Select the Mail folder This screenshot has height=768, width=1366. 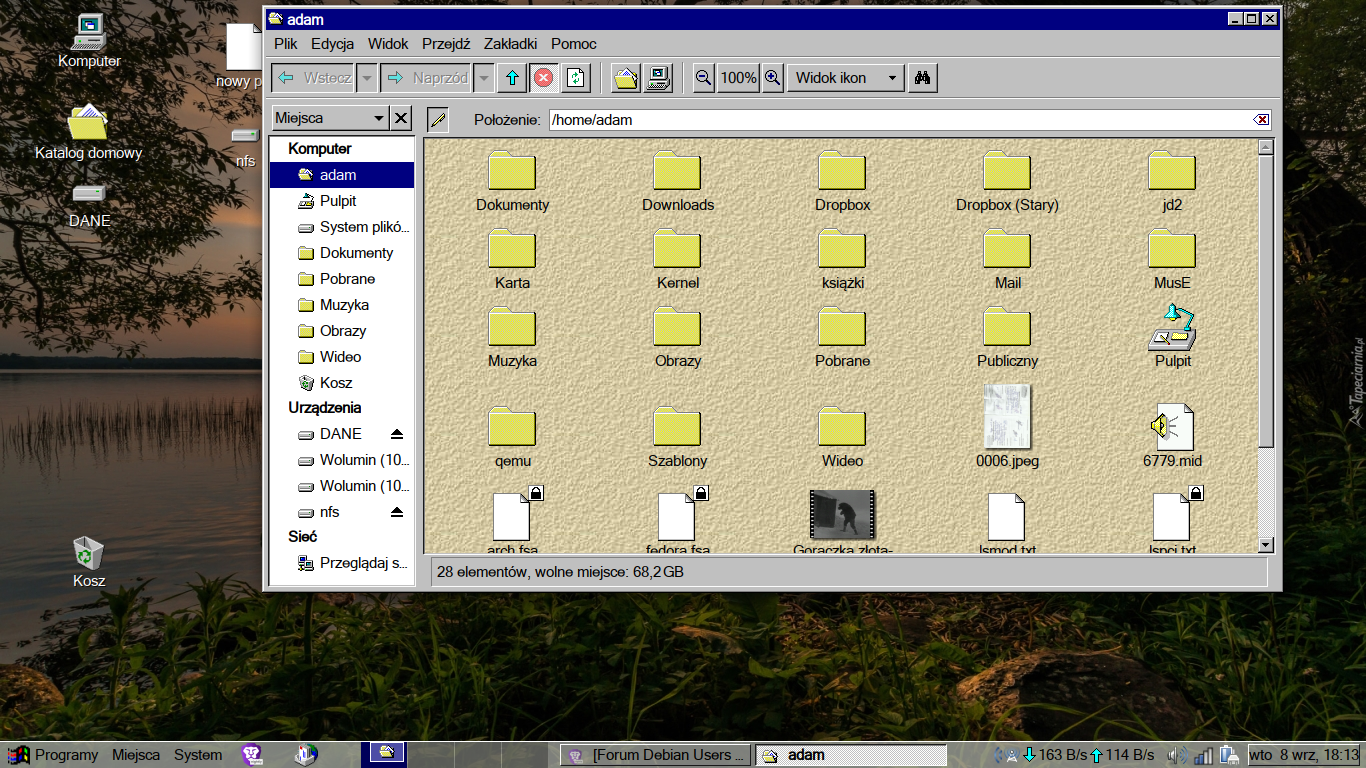[1007, 259]
